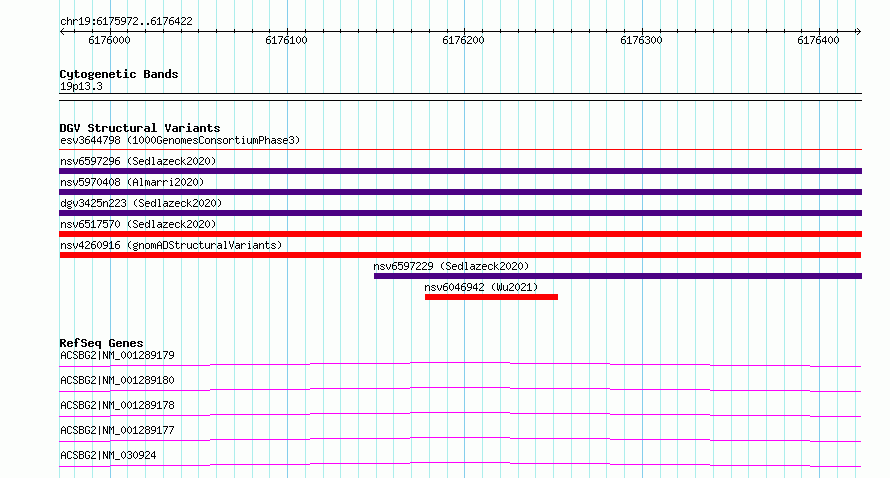Open variant dgv3425n223 (Sedlazeck2020) label

tap(141, 203)
